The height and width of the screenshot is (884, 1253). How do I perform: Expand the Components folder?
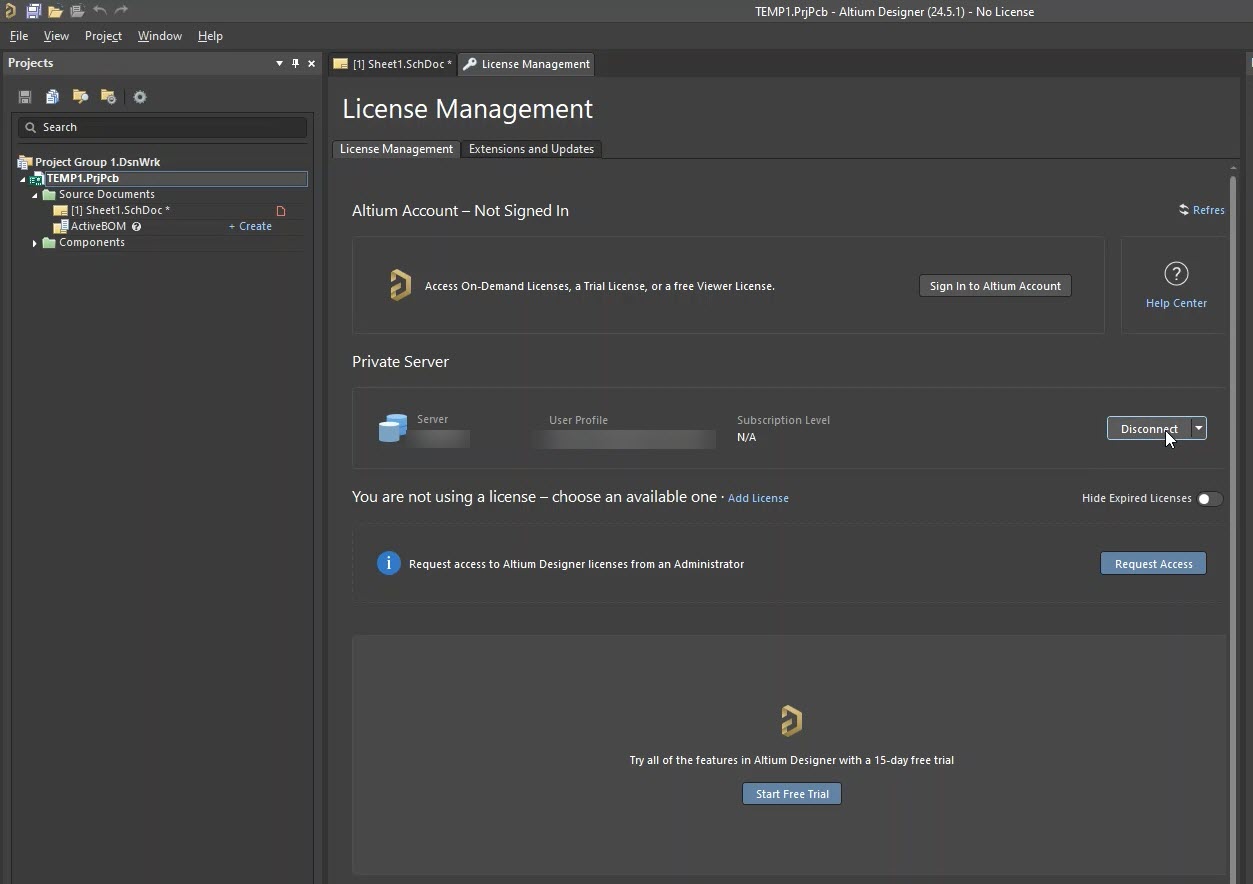[x=35, y=243]
